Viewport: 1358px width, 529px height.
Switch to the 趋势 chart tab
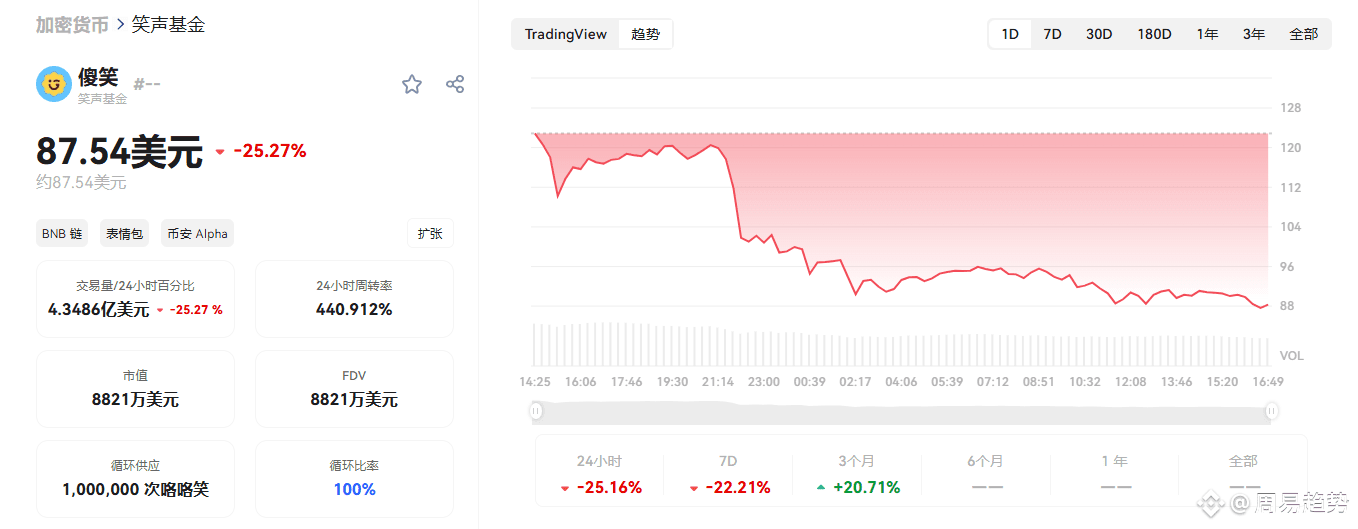[646, 34]
